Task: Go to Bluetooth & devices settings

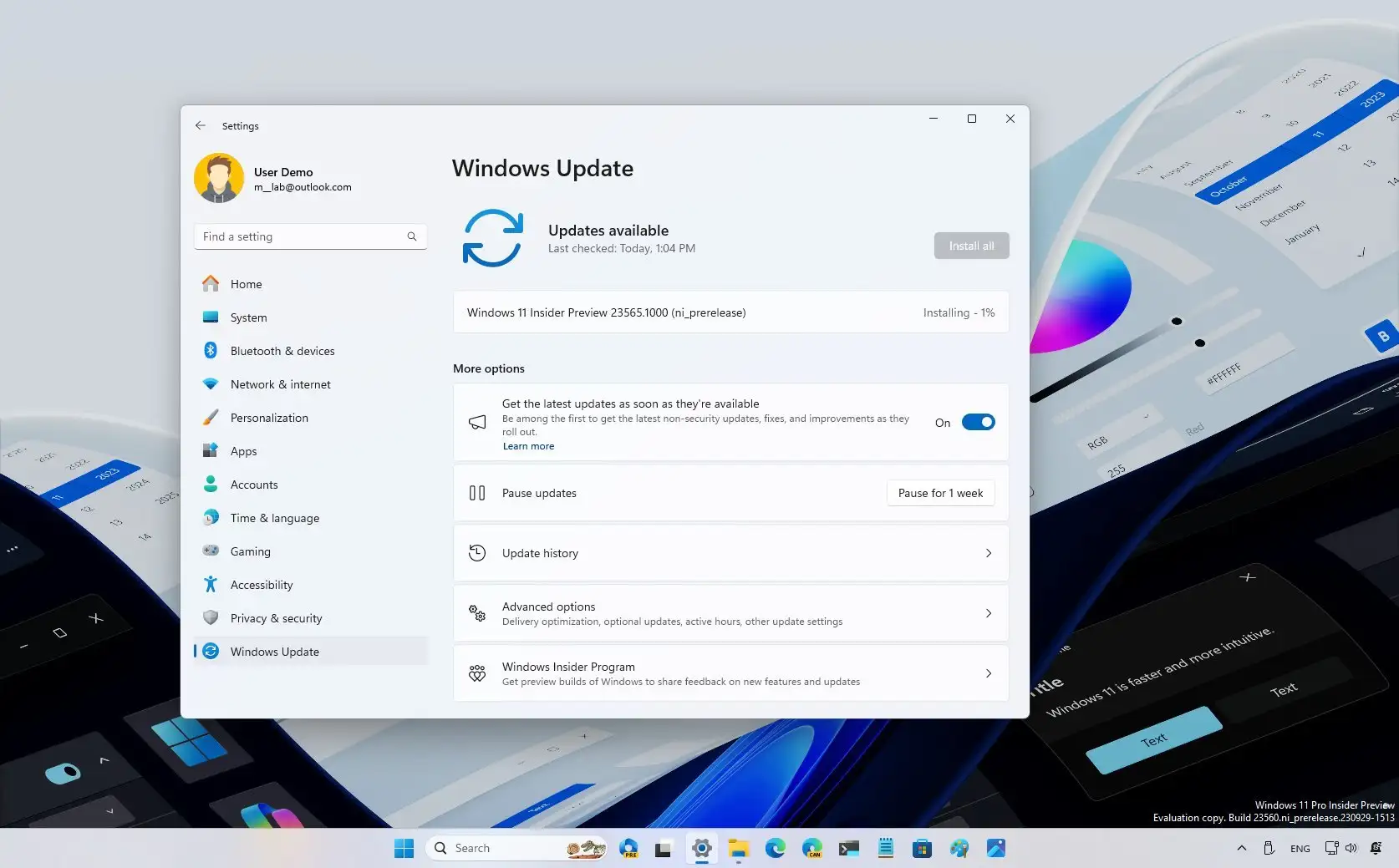Action: tap(310, 351)
